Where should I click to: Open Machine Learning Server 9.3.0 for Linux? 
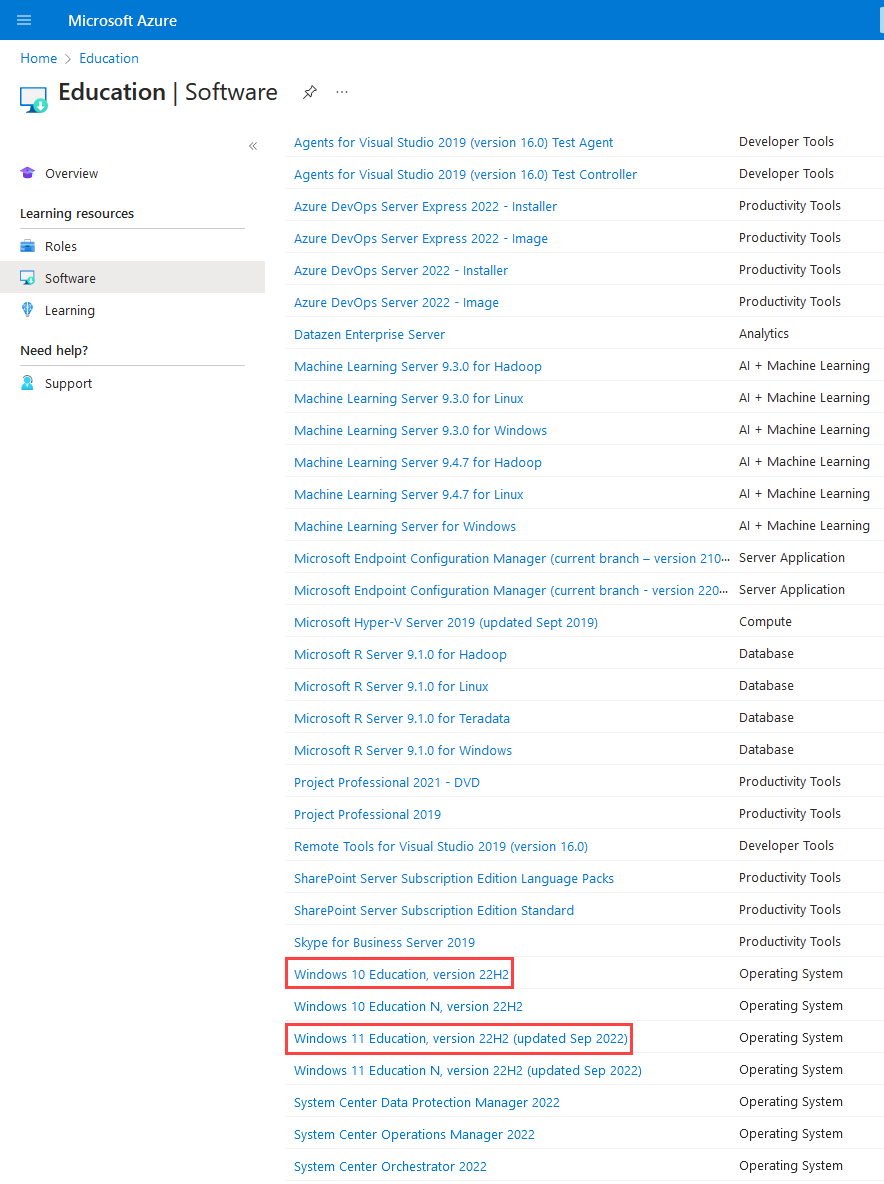pos(408,398)
